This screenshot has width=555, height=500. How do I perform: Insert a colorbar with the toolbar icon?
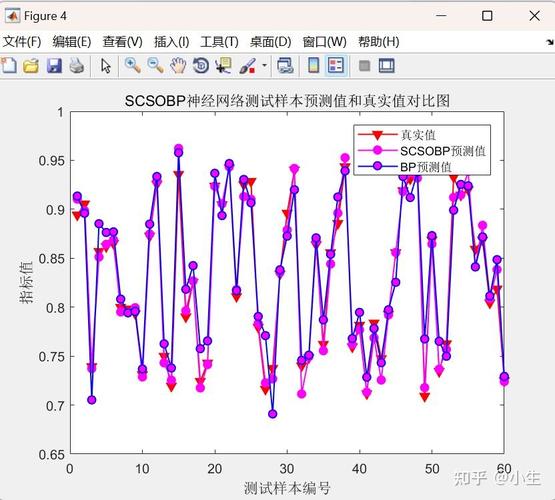point(314,65)
